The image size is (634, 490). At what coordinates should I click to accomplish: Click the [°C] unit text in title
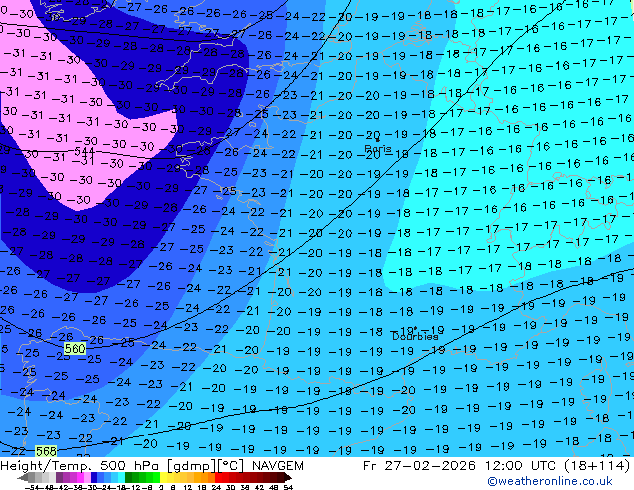tap(231, 466)
